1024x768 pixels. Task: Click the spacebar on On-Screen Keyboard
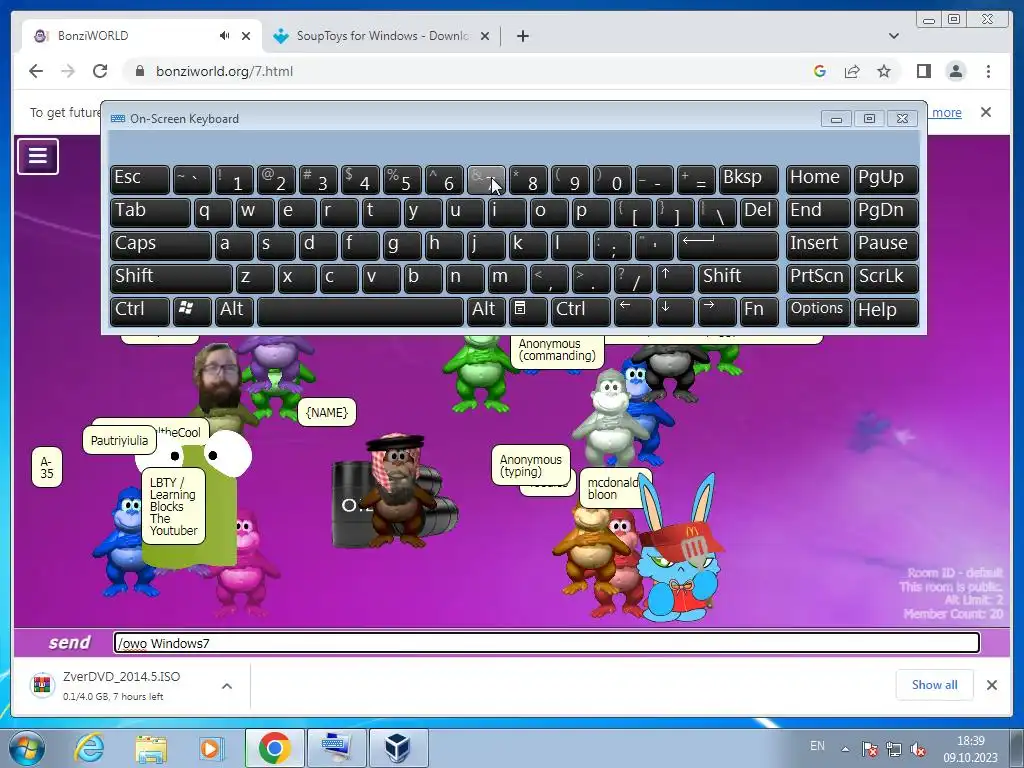tap(360, 311)
